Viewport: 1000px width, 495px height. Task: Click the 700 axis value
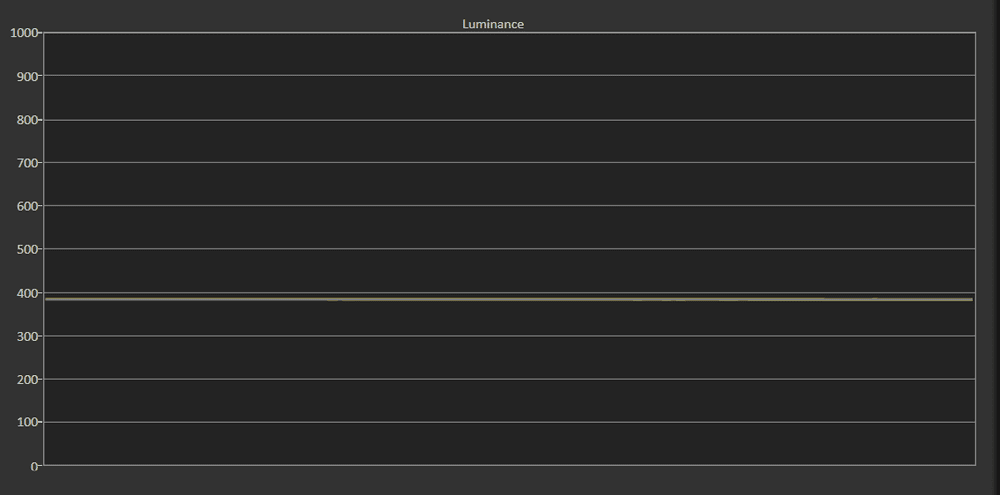point(26,163)
